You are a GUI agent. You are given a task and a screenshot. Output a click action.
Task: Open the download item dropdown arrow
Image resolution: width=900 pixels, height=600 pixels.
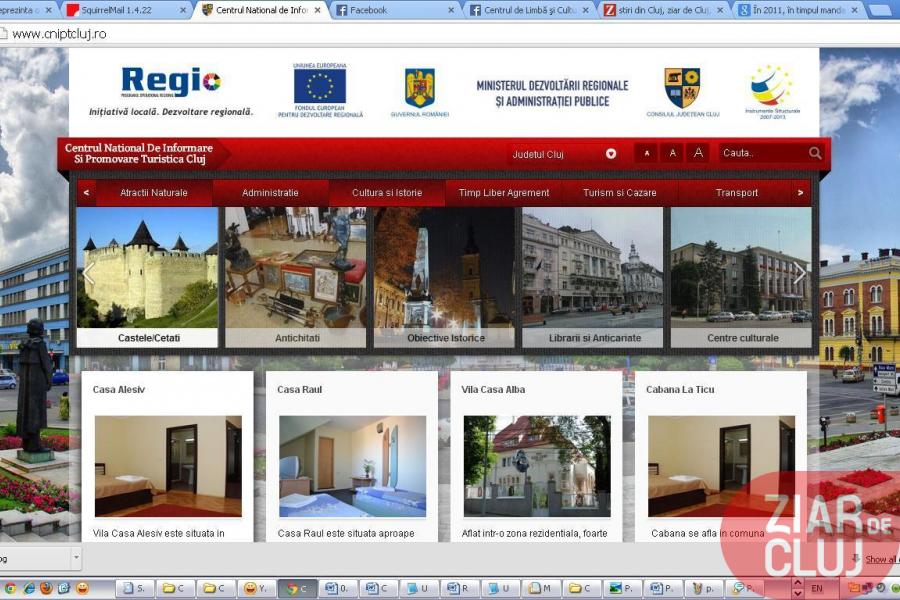pyautogui.click(x=76, y=557)
